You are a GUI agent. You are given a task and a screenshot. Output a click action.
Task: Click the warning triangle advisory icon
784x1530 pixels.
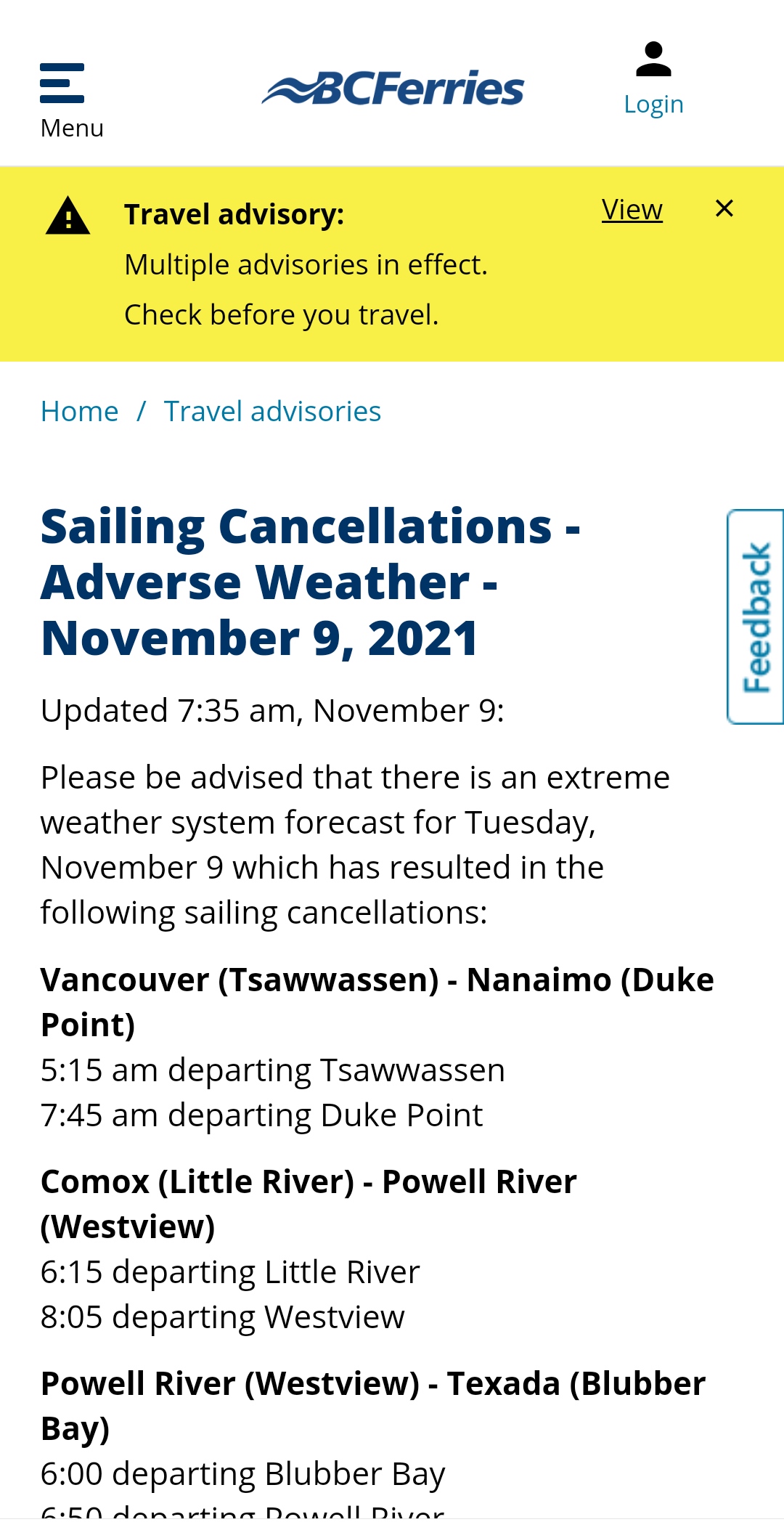tap(68, 216)
